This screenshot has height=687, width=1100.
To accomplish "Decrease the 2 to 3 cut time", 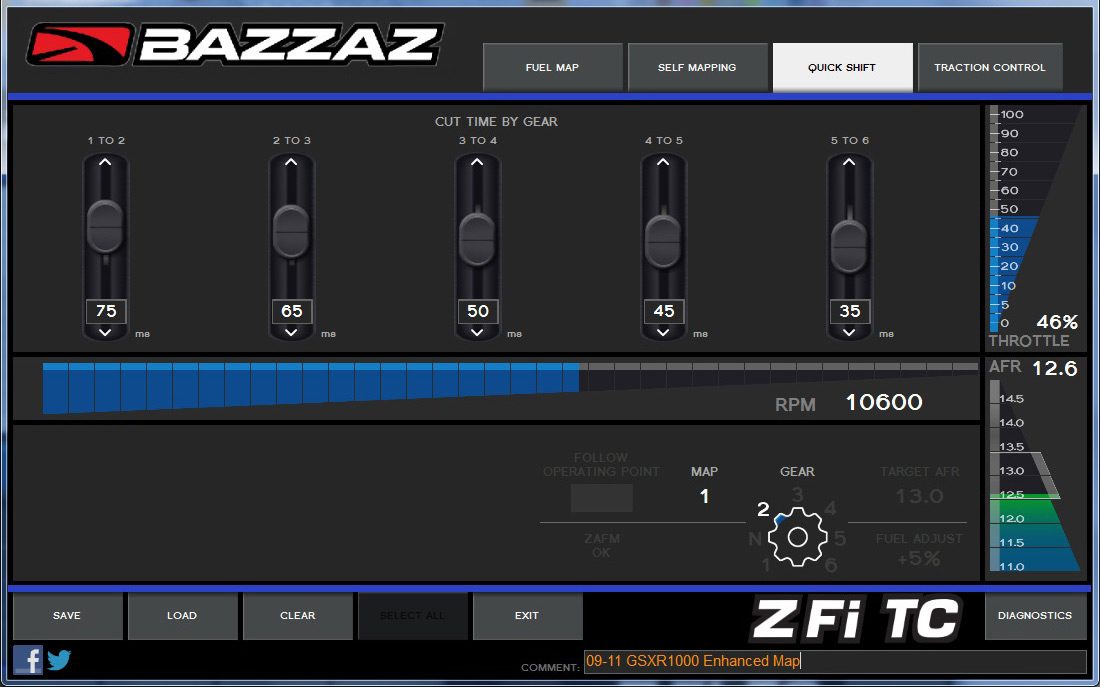I will pos(291,333).
